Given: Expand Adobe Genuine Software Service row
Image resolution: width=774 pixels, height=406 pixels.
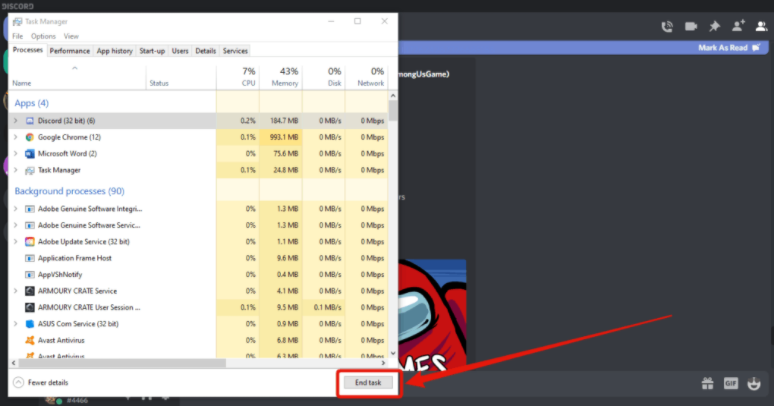Looking at the screenshot, I should 15,225.
